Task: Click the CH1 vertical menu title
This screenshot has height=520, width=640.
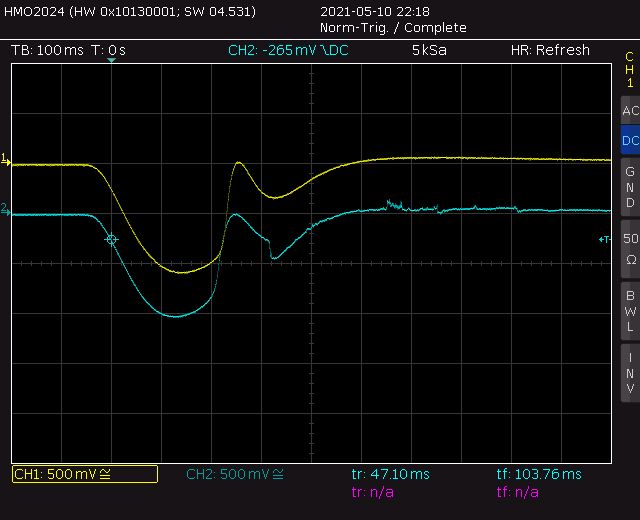Action: (630, 70)
